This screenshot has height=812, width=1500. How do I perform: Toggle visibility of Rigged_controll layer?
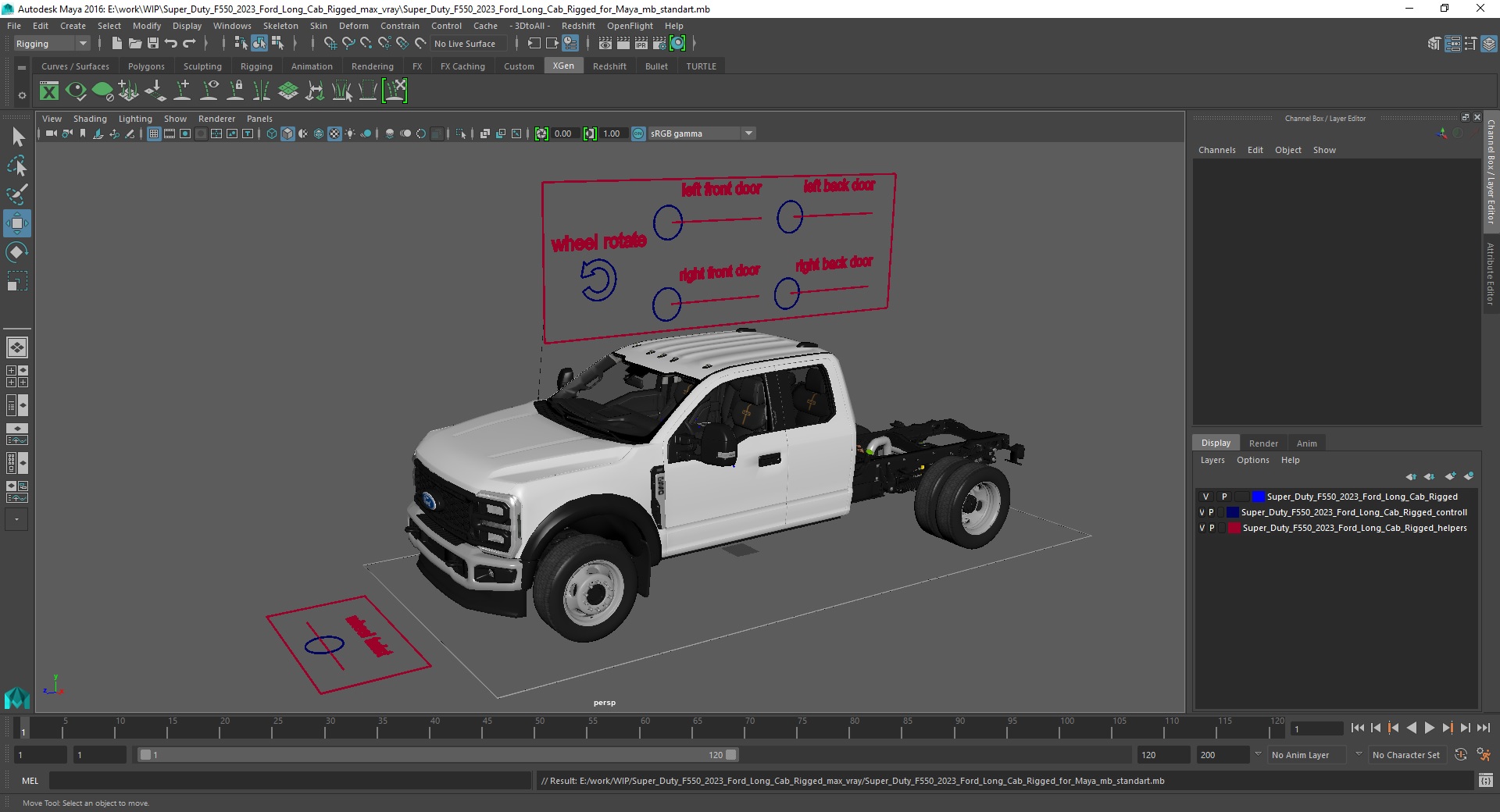coord(1202,513)
